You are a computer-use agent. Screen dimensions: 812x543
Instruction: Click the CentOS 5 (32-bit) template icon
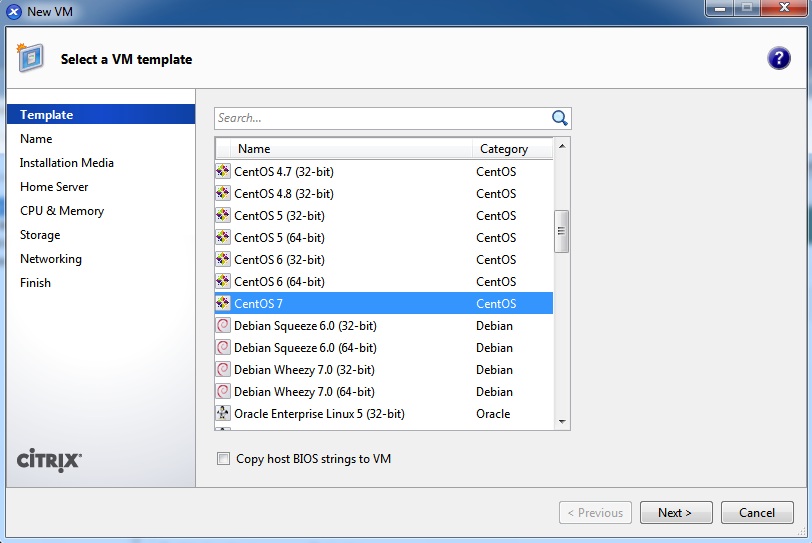click(223, 215)
